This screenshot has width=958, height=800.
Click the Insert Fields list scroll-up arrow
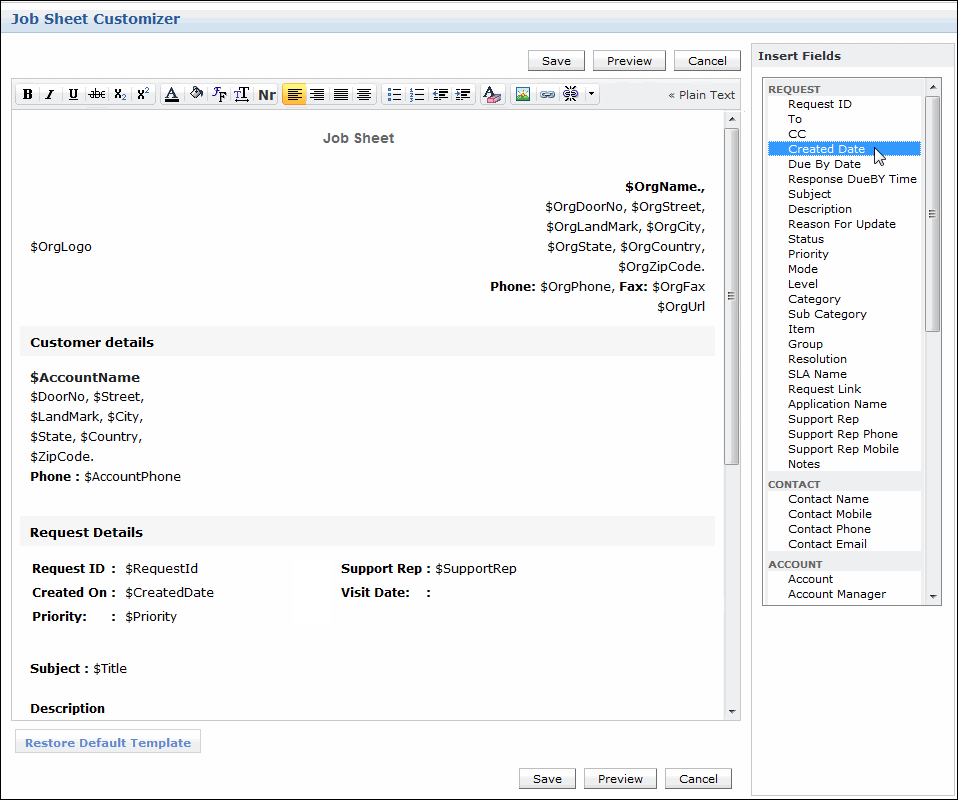(x=933, y=87)
